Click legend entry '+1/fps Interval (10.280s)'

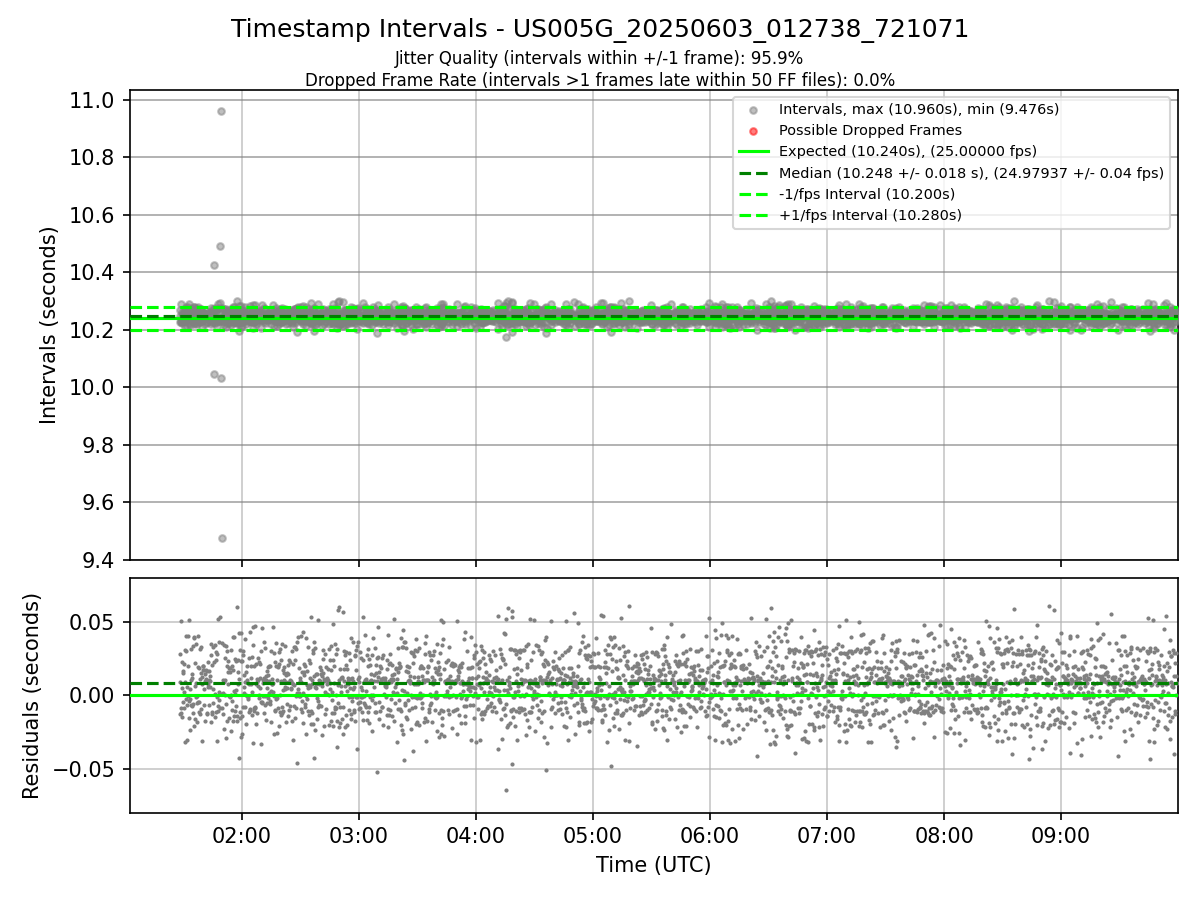(870, 214)
